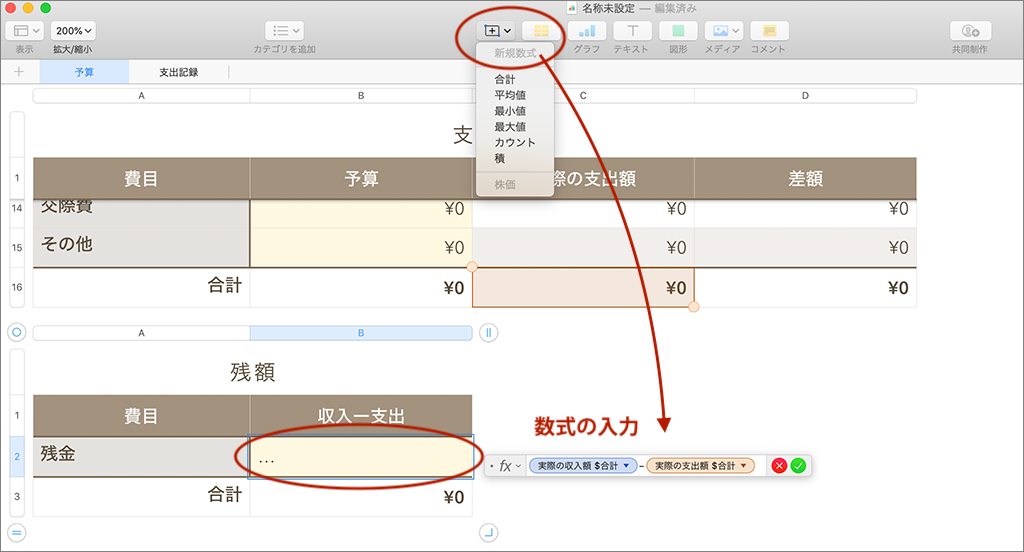Click the 収入ー支出 header cell
Viewport: 1024px width, 552px height.
click(361, 416)
